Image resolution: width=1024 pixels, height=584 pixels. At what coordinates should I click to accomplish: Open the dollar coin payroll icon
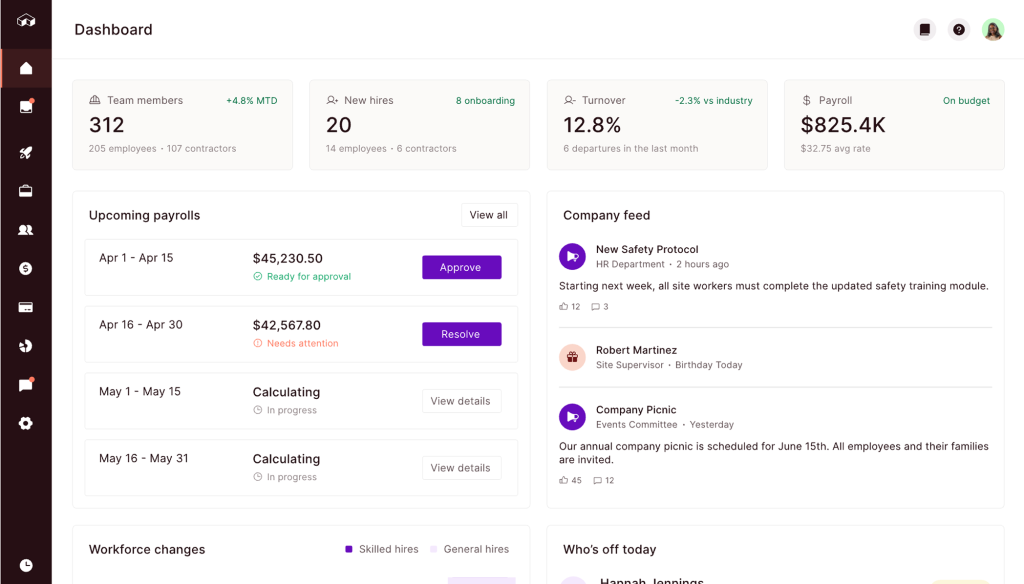coord(26,269)
